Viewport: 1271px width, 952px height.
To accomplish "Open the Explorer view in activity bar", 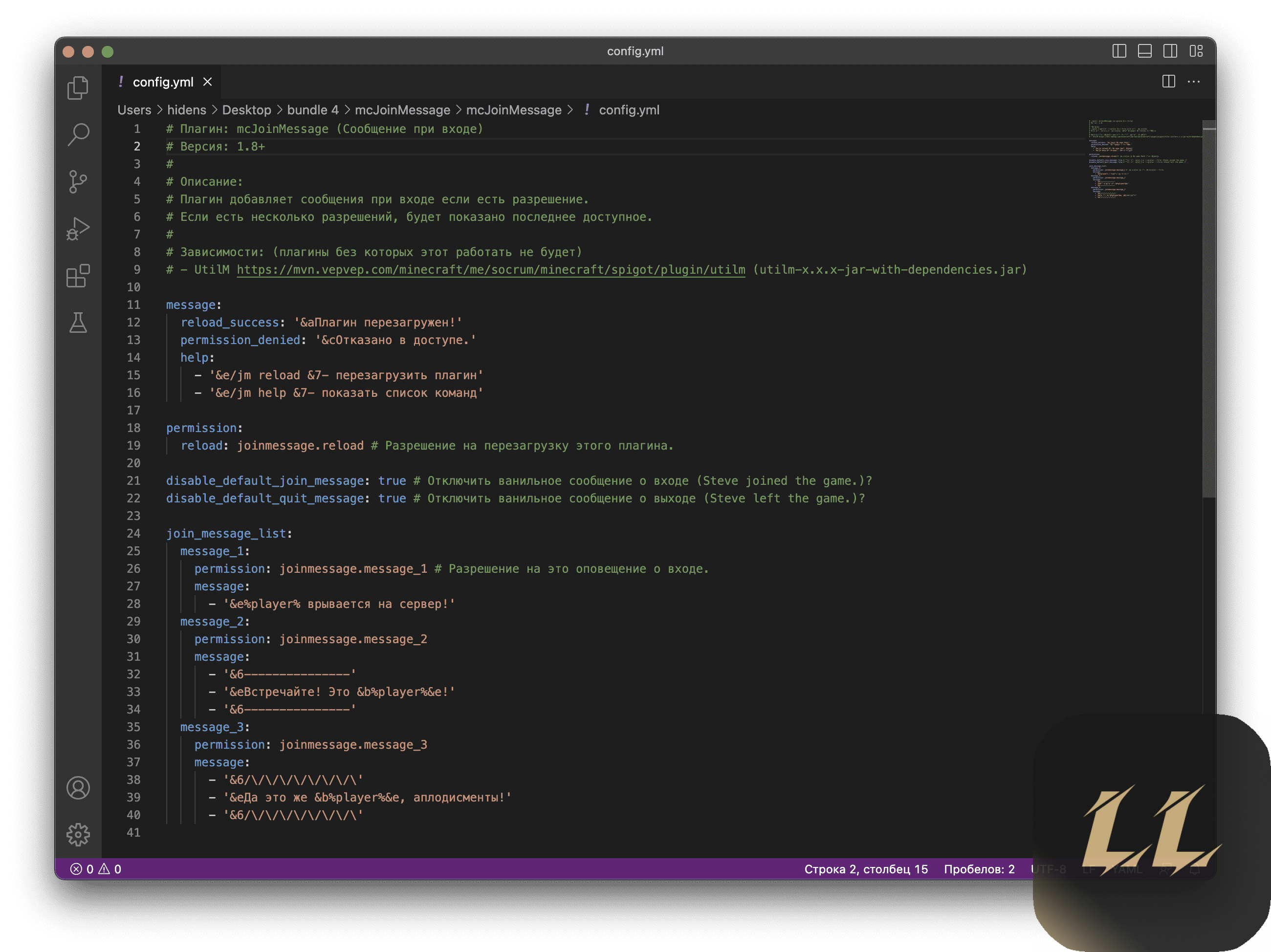I will point(78,88).
